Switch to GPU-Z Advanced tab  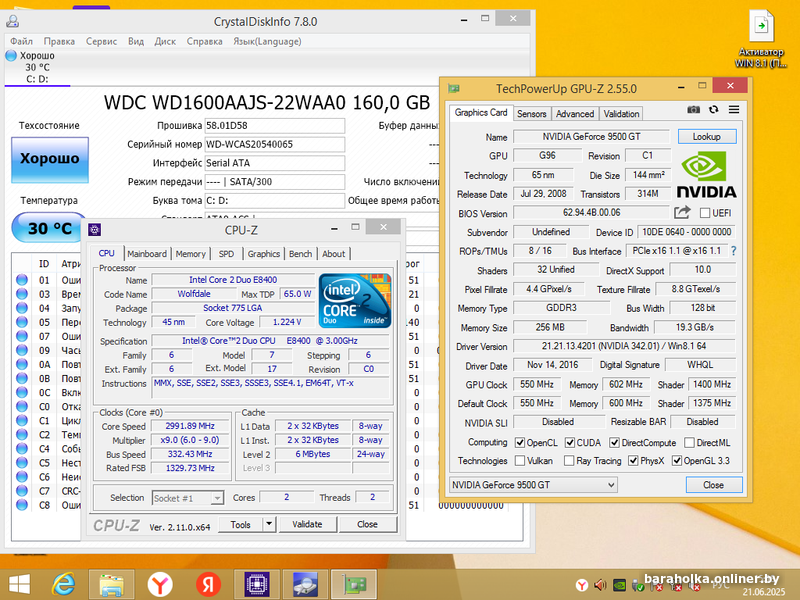[575, 114]
